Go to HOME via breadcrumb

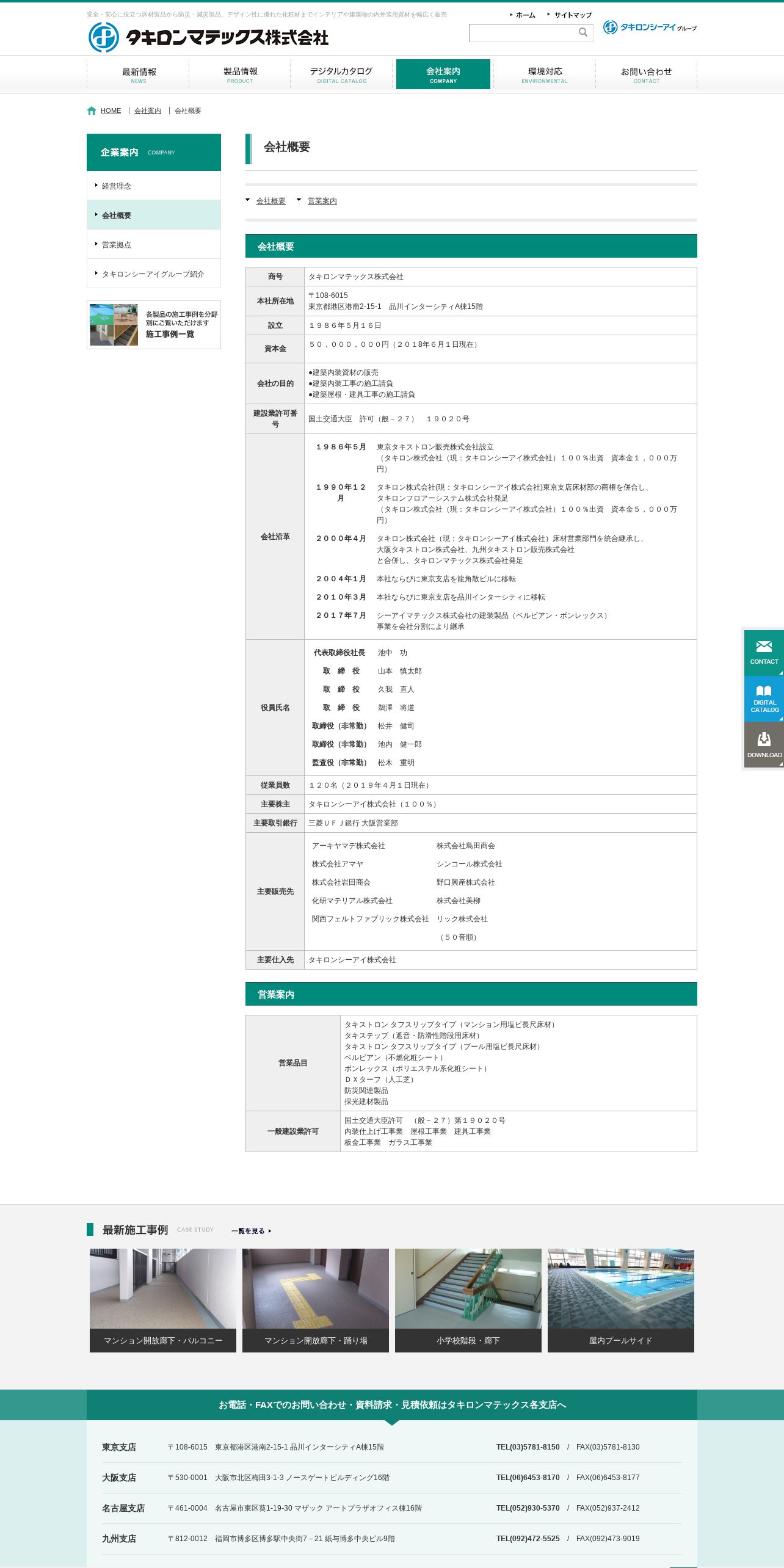coord(111,111)
